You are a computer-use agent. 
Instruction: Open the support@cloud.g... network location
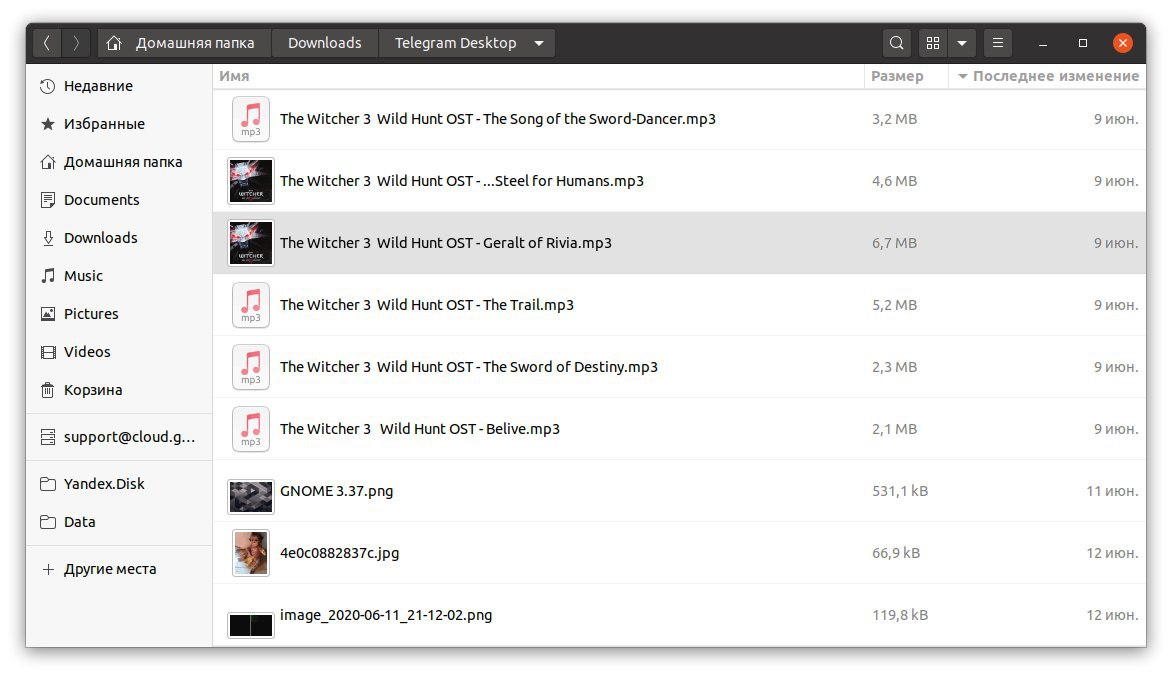[120, 437]
